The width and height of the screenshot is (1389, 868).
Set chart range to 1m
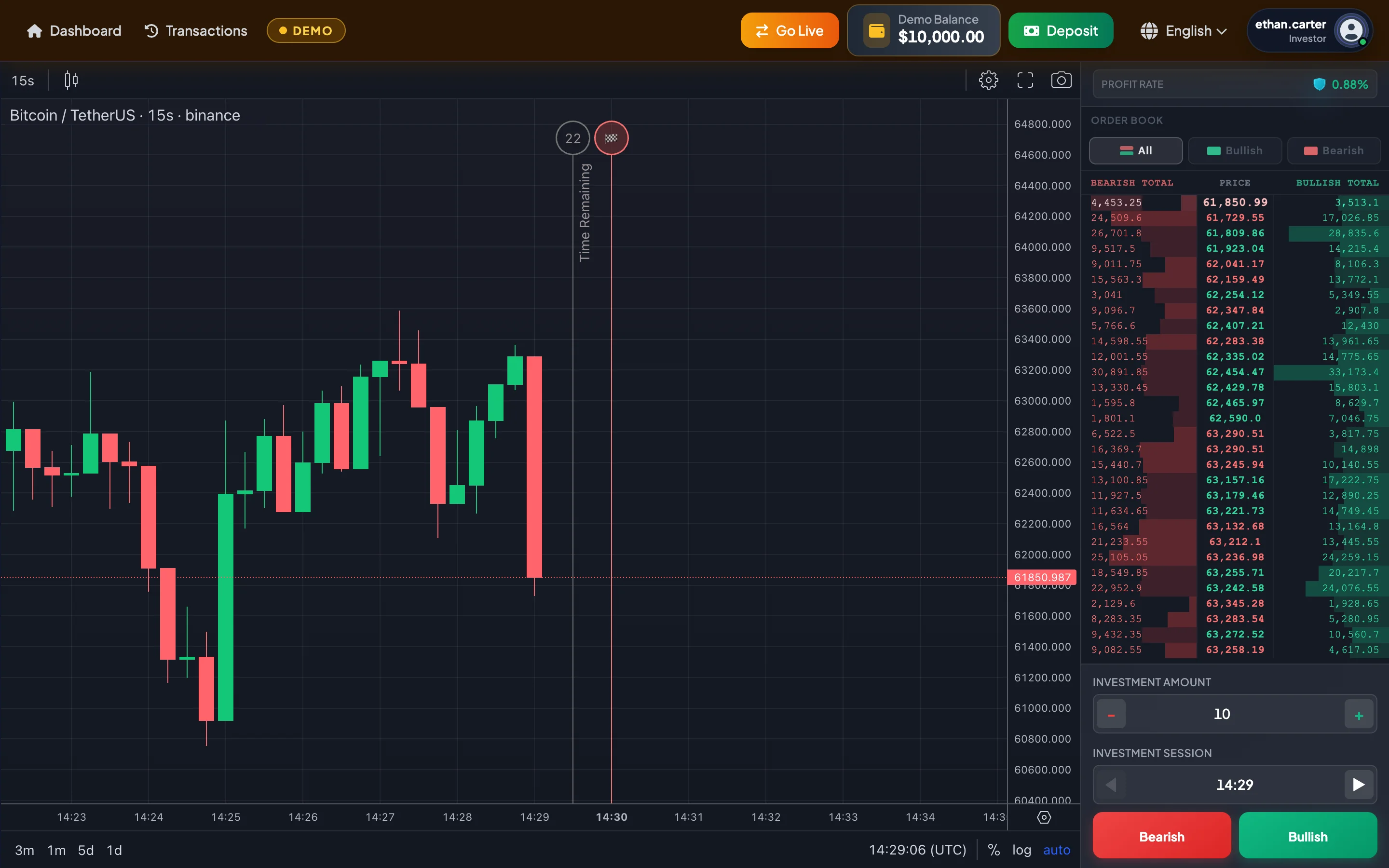coord(56,850)
